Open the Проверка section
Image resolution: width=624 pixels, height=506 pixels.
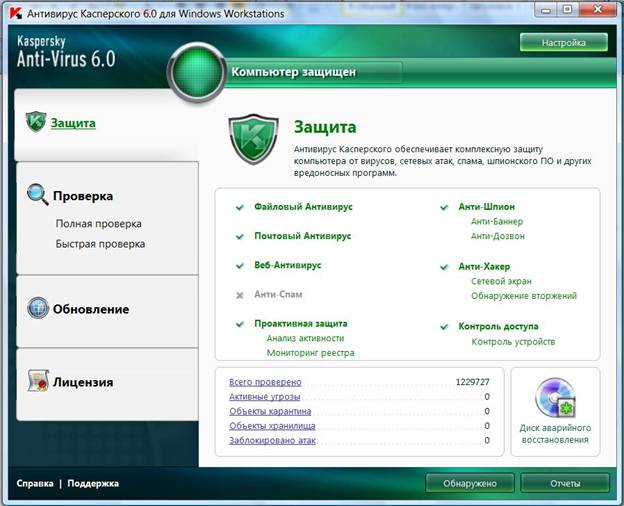pos(83,196)
